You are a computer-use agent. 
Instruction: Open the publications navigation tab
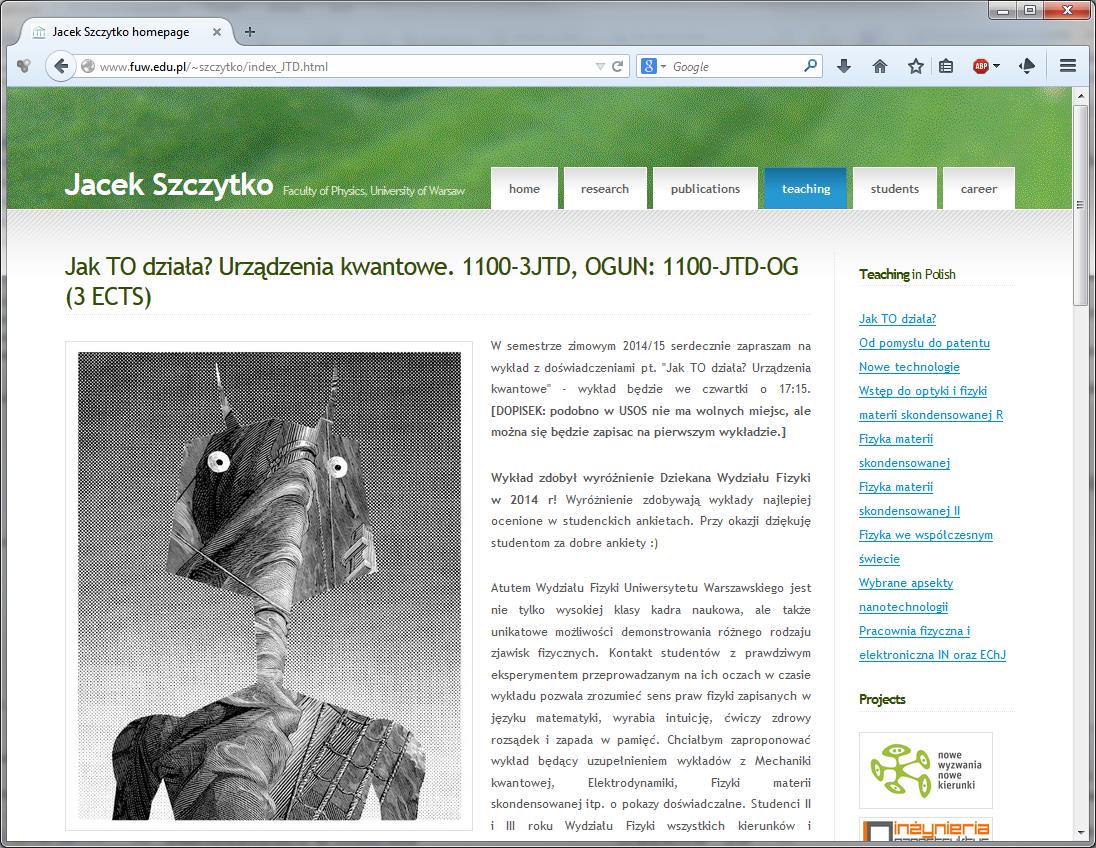[705, 189]
